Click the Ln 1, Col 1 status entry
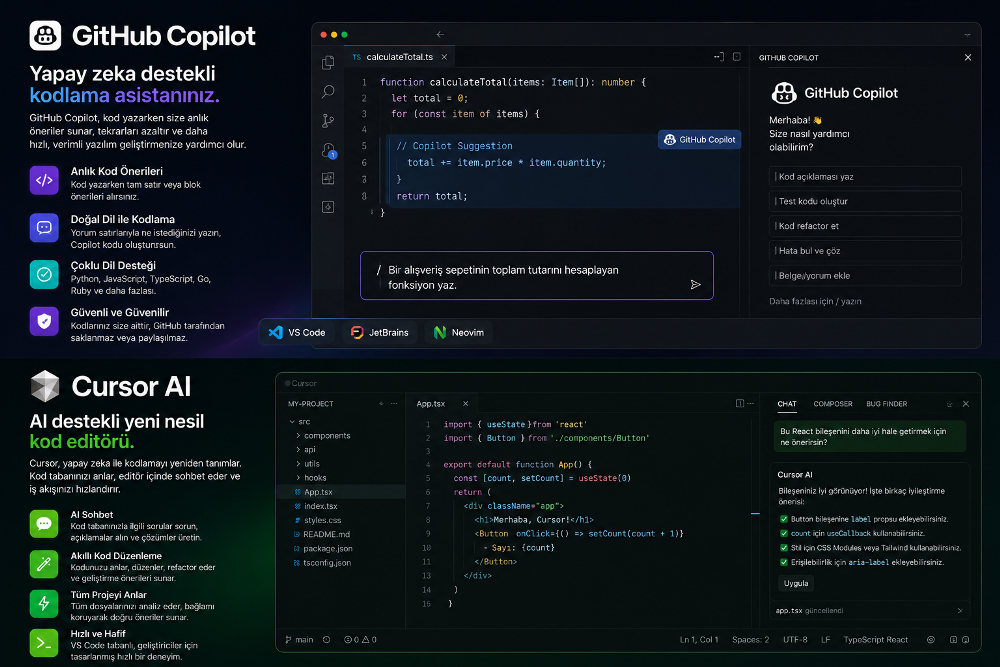1000x667 pixels. [699, 640]
